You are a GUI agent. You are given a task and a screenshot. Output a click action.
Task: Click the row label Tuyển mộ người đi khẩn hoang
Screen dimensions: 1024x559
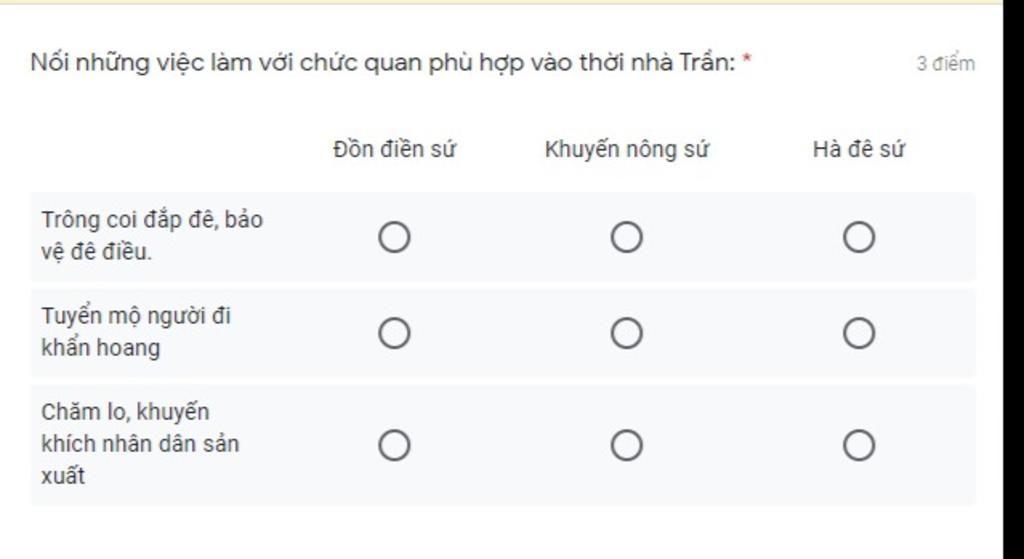pyautogui.click(x=136, y=332)
